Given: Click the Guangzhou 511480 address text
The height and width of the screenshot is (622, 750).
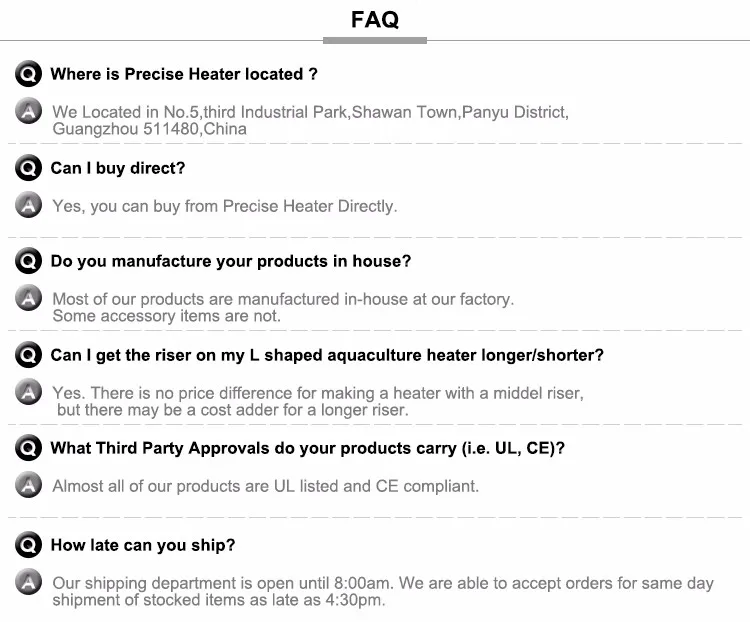Looking at the screenshot, I should [x=150, y=129].
